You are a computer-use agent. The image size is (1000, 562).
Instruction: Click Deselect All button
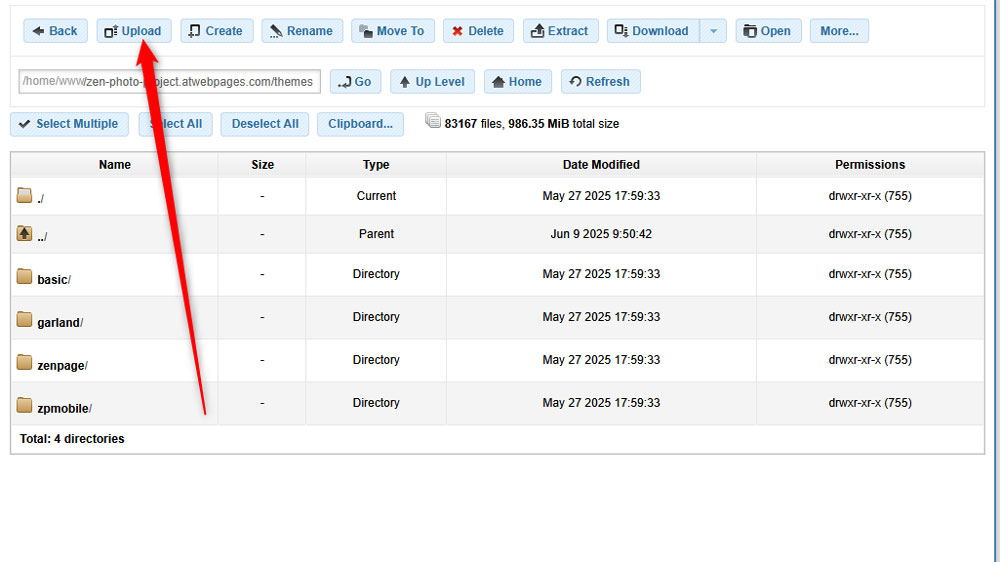[265, 124]
